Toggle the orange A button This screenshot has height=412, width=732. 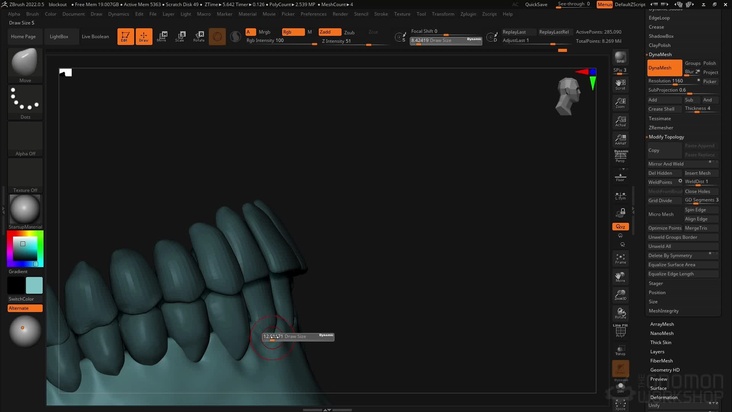pyautogui.click(x=251, y=32)
